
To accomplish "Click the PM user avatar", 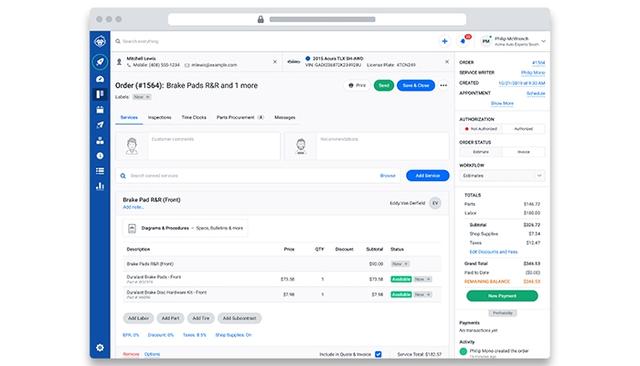I will point(486,41).
